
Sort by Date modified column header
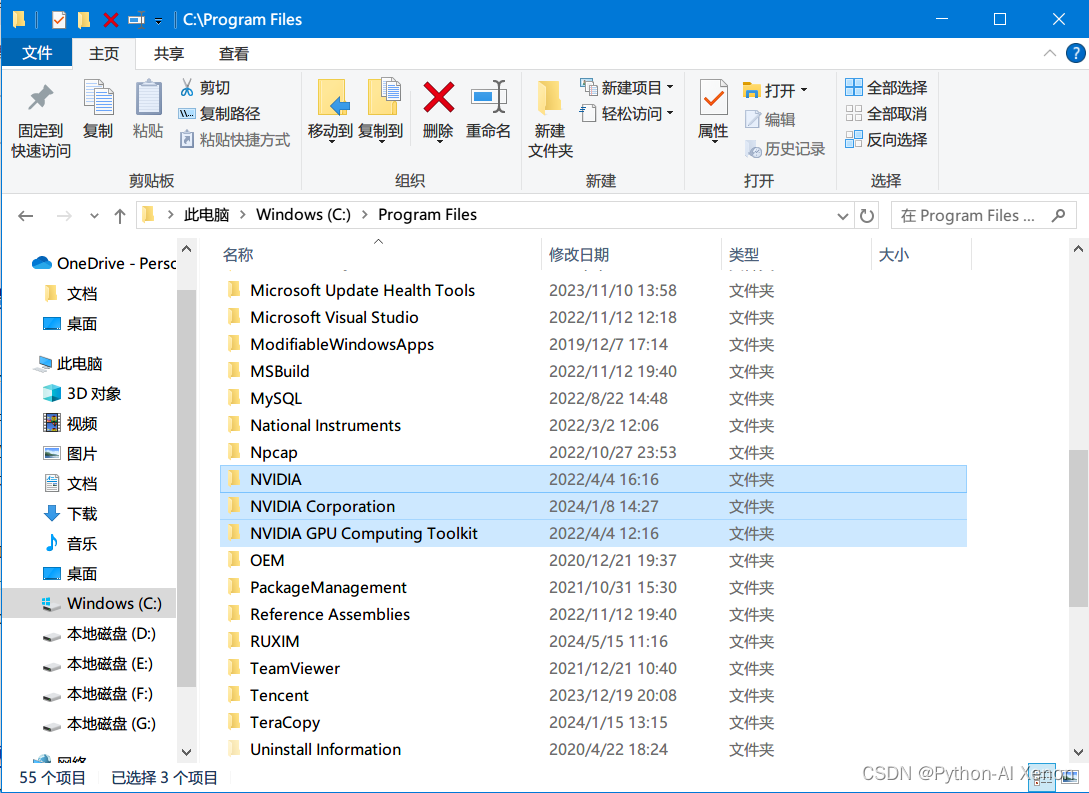[631, 254]
